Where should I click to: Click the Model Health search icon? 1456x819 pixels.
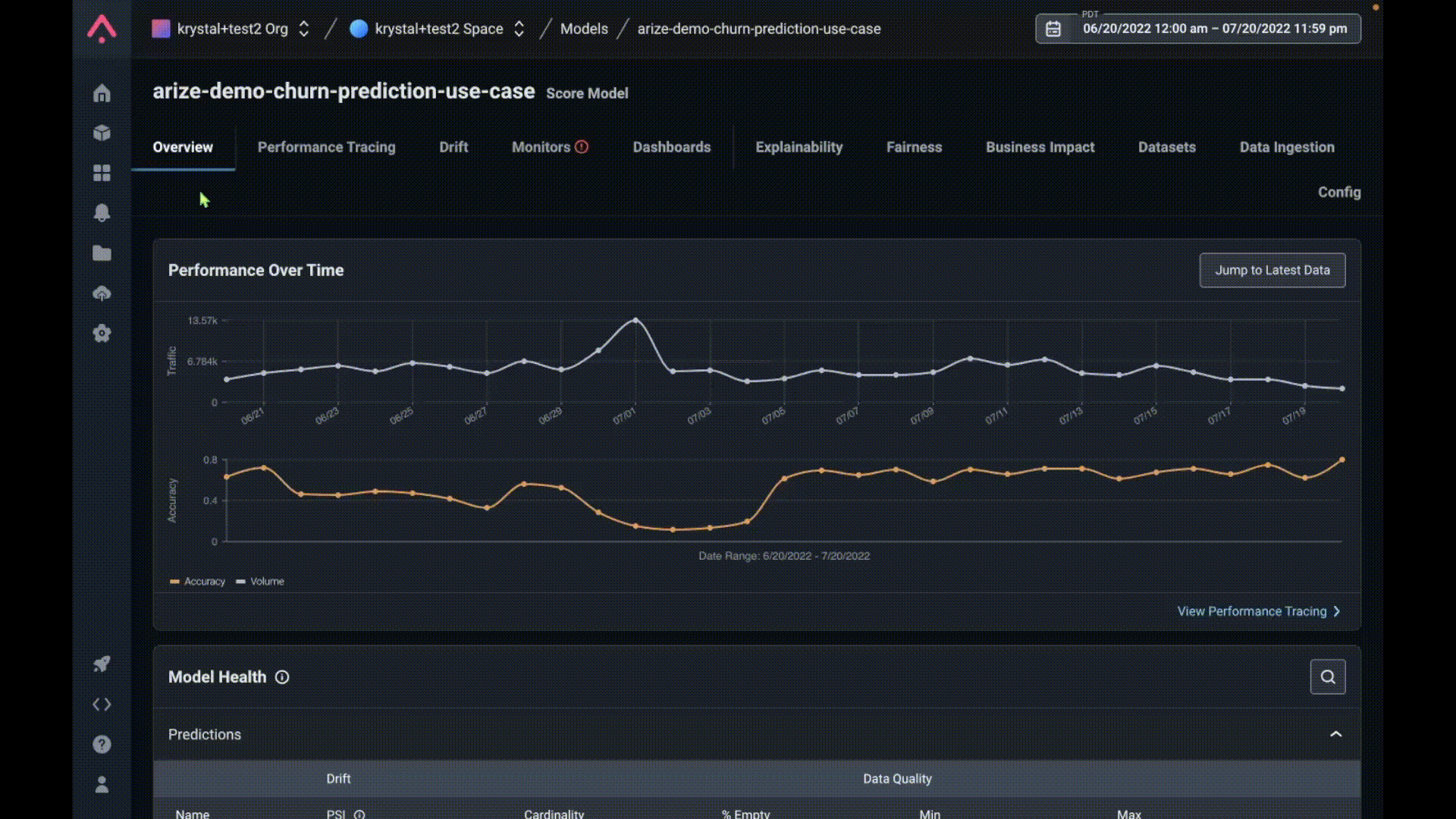coord(1327,676)
